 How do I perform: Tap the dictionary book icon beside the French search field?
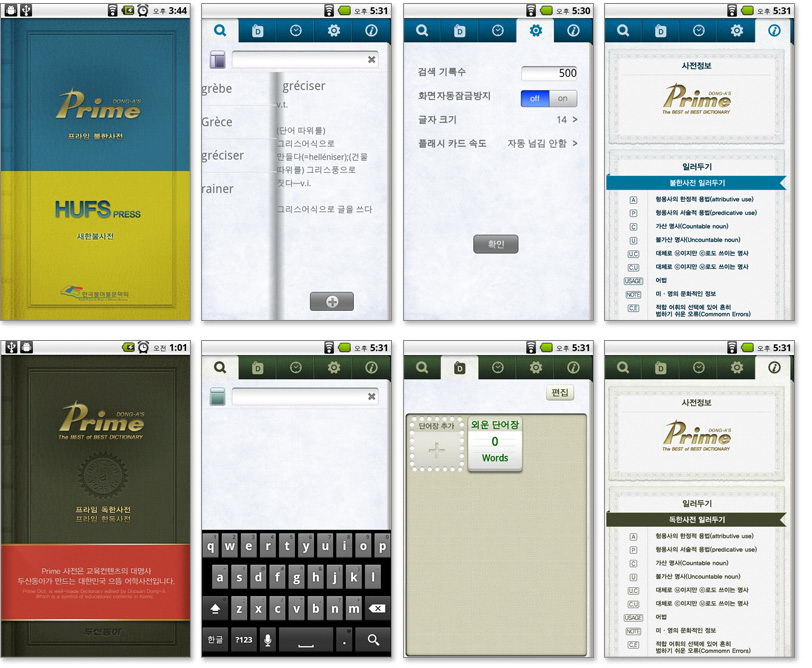click(x=218, y=60)
